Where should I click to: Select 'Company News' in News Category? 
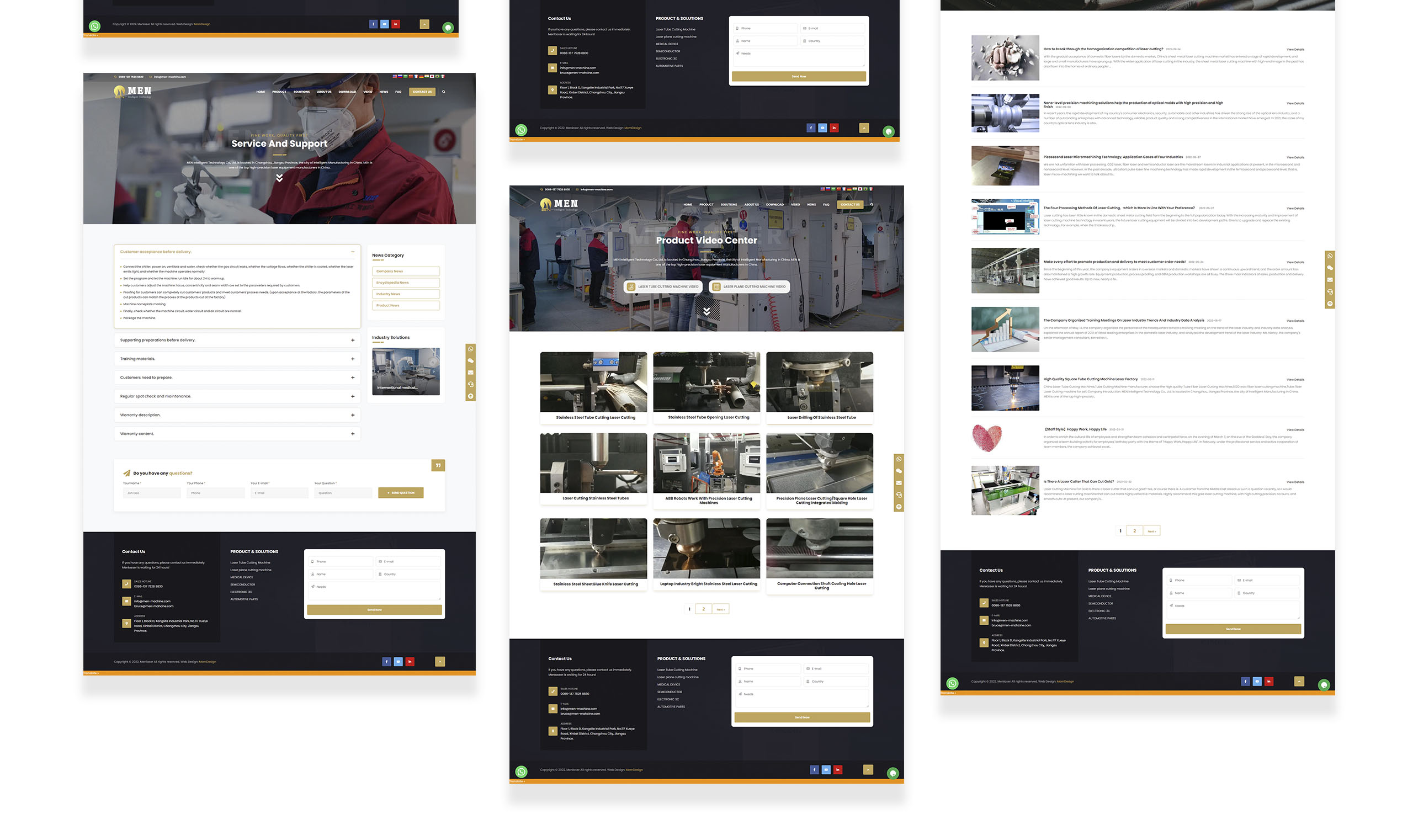tap(405, 271)
